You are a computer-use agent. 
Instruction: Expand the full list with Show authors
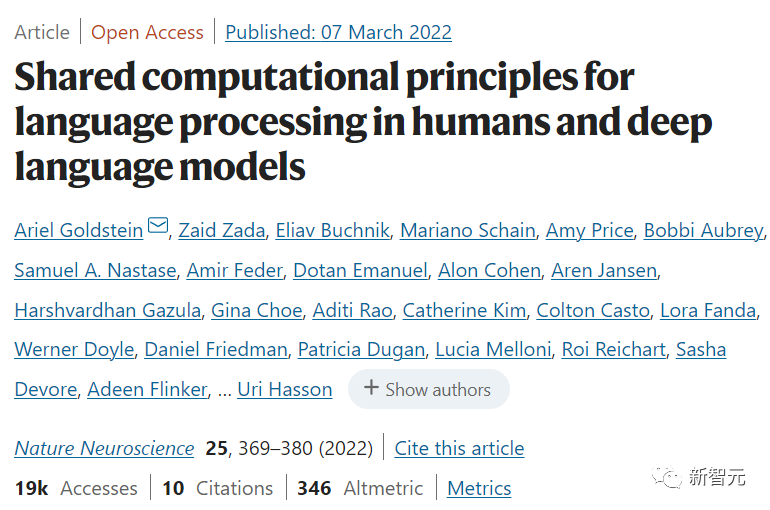click(429, 389)
